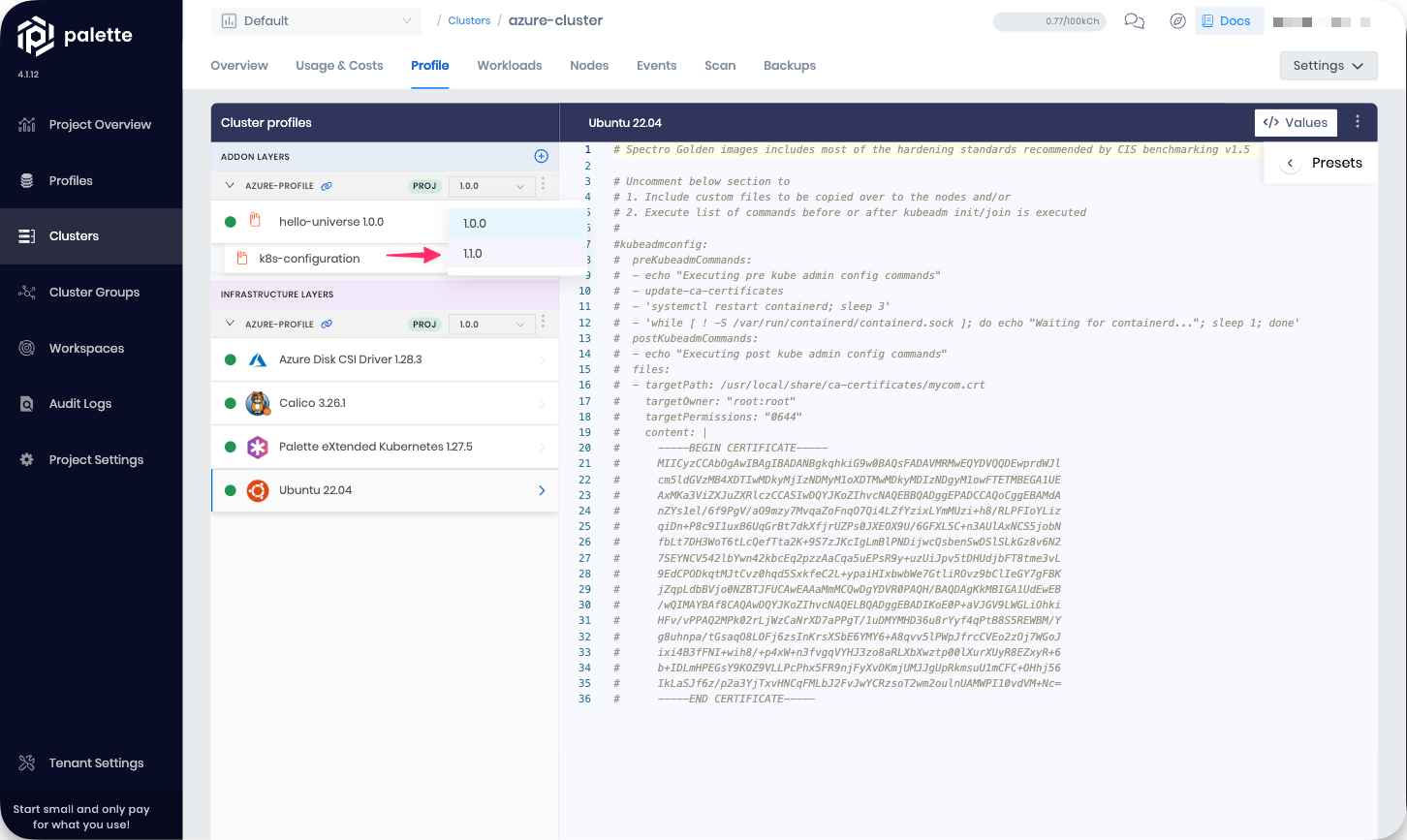Click link icon beside infrastructure AZURE-PROFILE
Image resolution: width=1407 pixels, height=840 pixels.
pos(327,325)
